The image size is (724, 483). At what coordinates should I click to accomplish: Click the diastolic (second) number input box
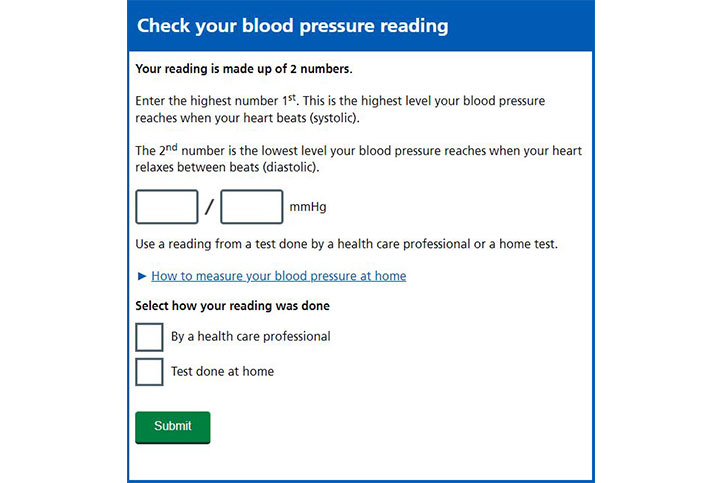click(x=252, y=207)
